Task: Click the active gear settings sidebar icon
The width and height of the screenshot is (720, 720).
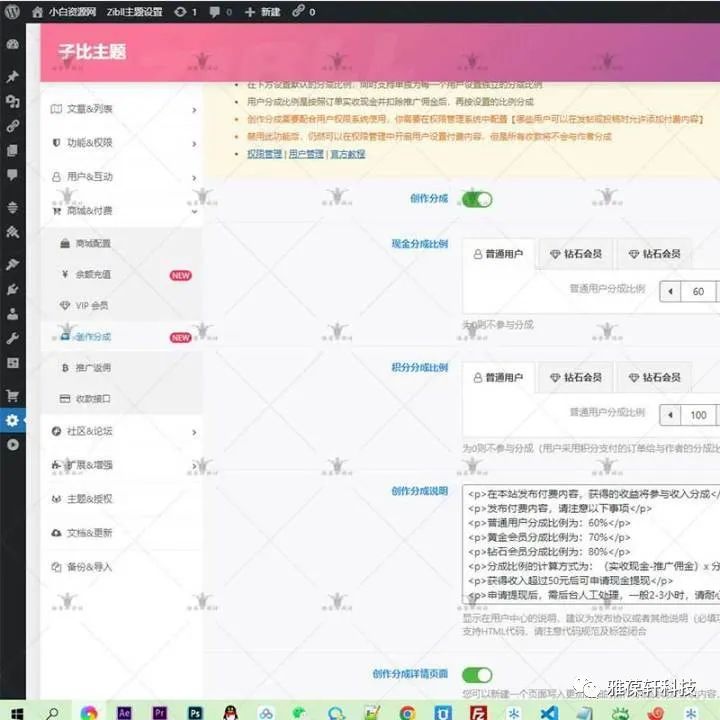Action: [12, 420]
